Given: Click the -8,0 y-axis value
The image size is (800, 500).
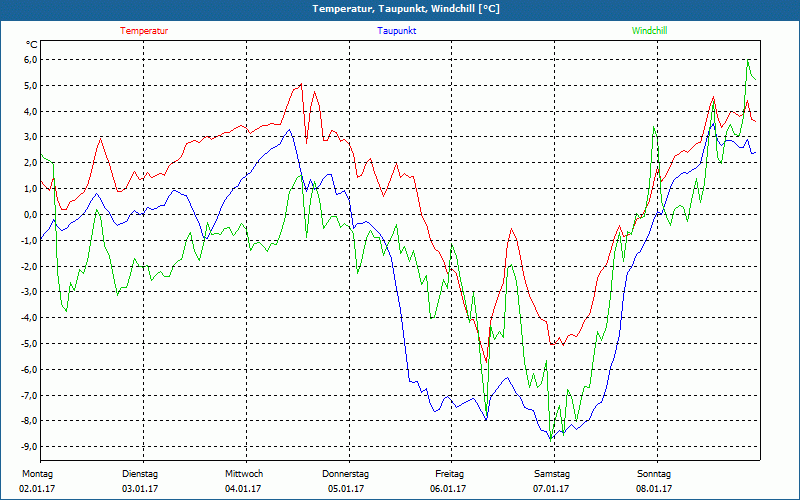Looking at the screenshot, I should [x=30, y=421].
